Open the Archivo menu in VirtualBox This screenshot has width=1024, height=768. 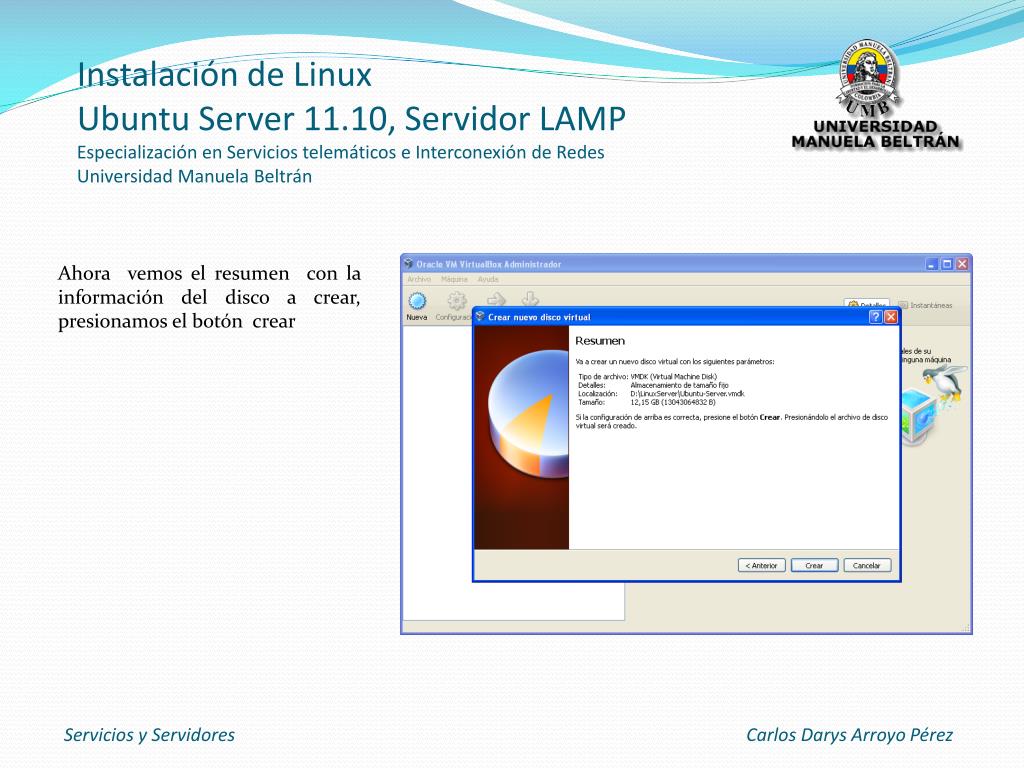(x=419, y=279)
